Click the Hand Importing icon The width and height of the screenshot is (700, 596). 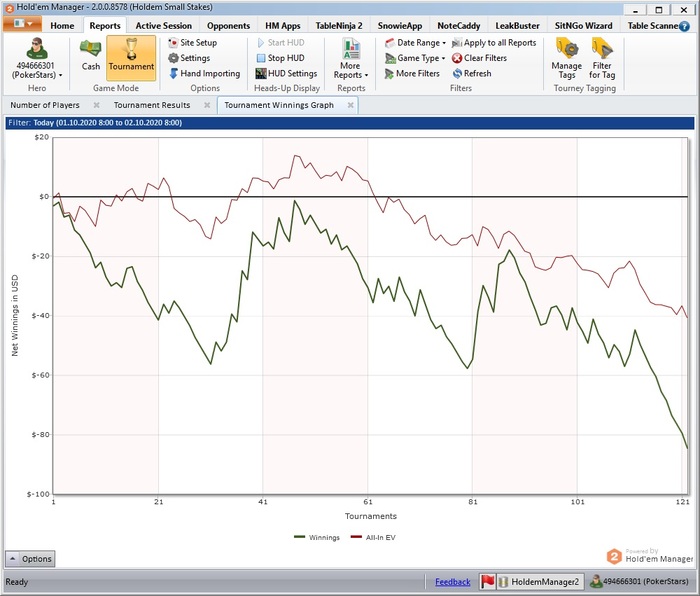(x=173, y=73)
